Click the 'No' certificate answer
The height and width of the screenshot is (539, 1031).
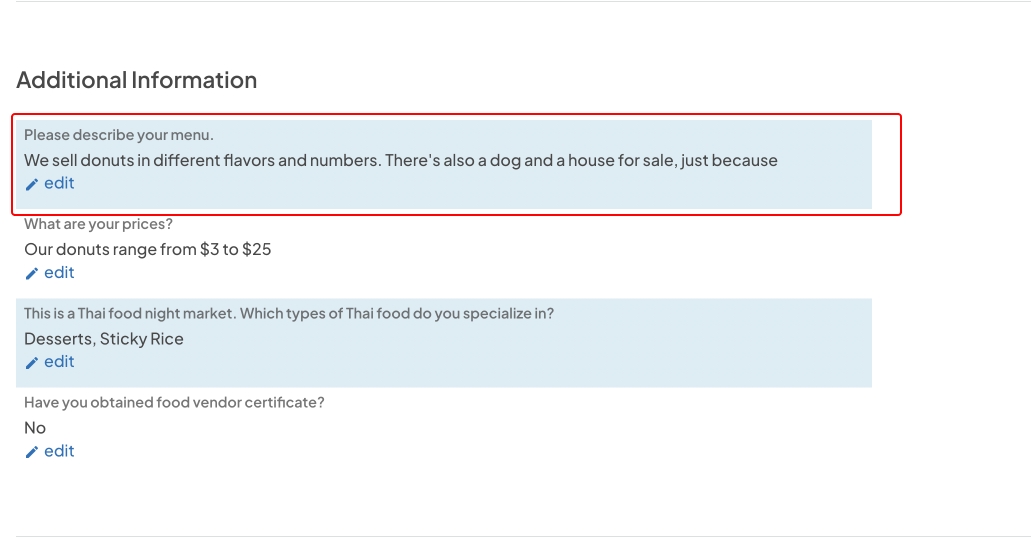pos(35,428)
